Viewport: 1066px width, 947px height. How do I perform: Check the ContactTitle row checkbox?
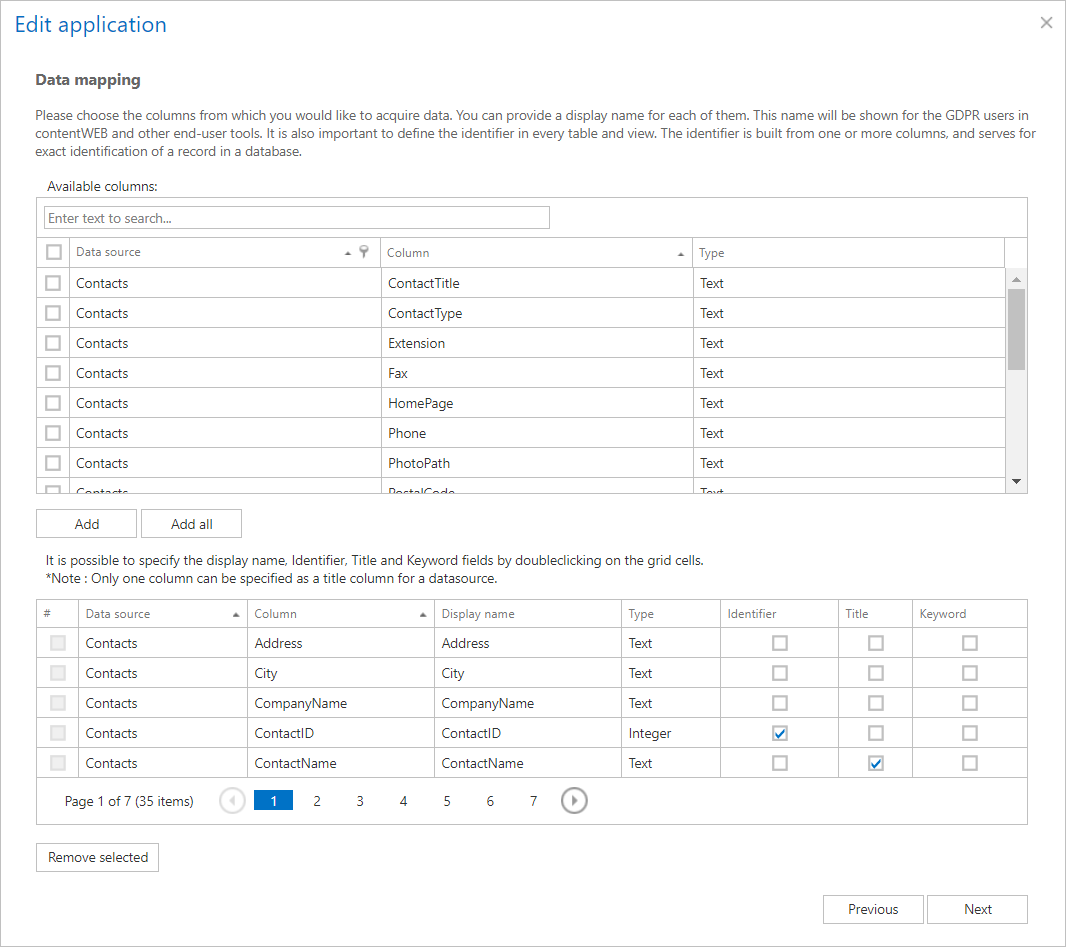54,283
